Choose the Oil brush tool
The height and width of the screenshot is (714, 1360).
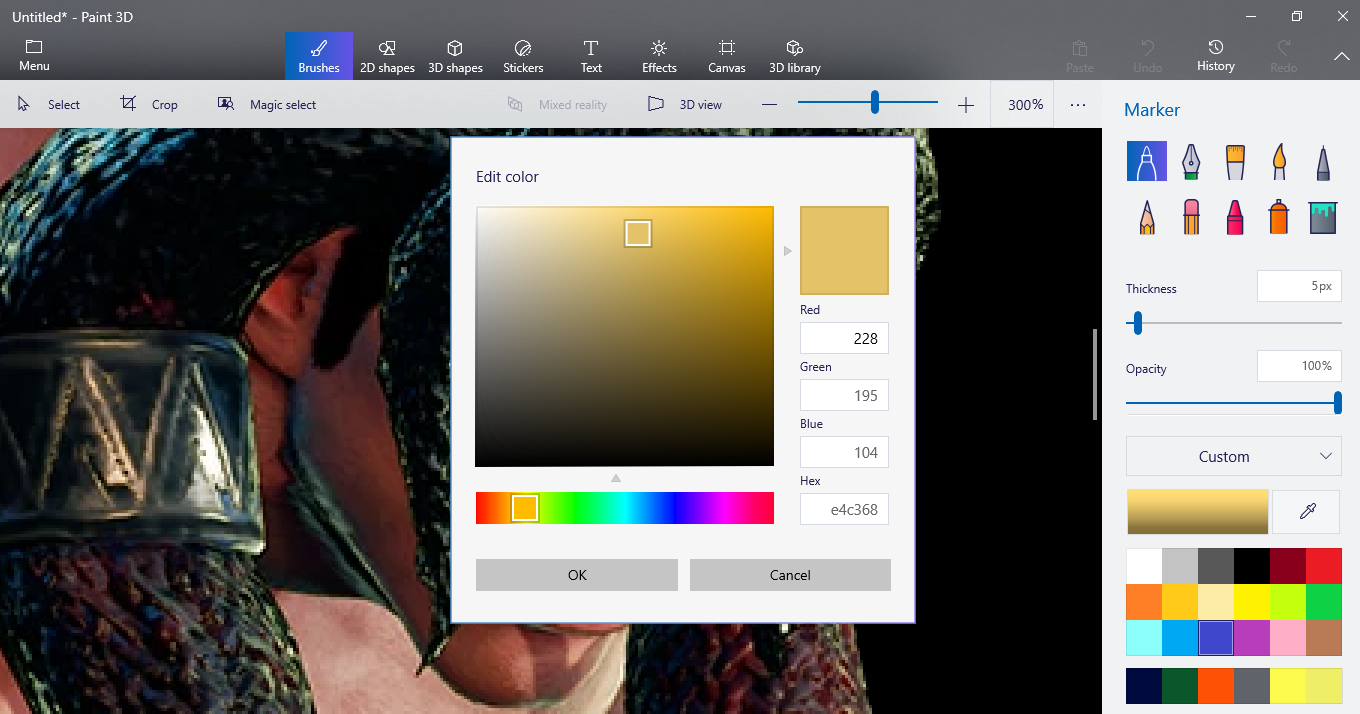(1235, 161)
